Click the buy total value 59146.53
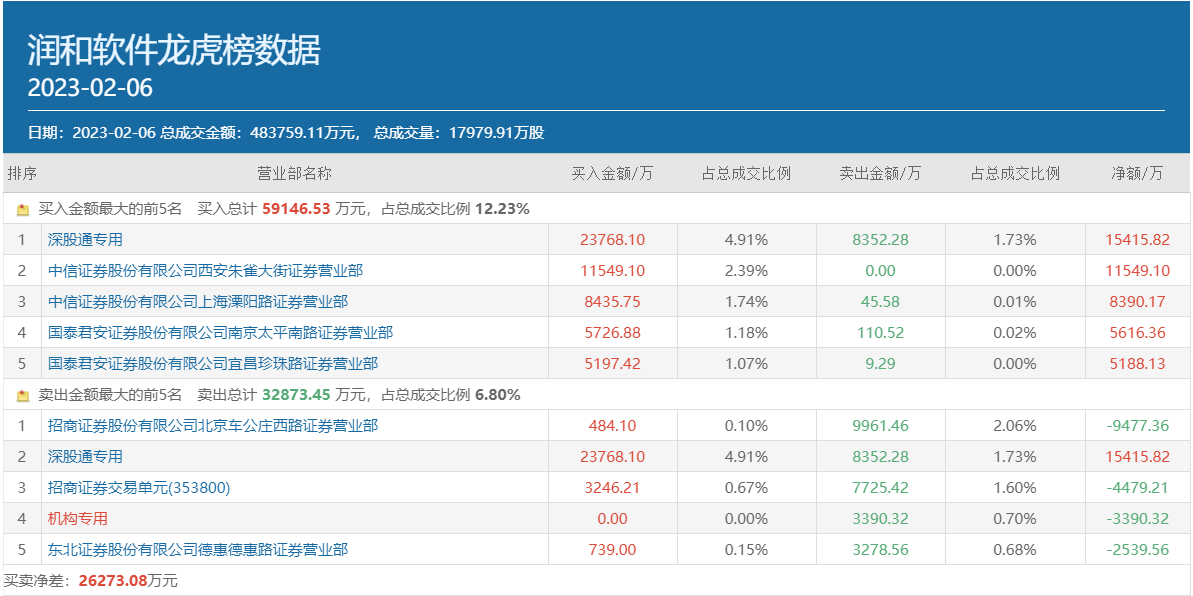 tap(296, 210)
